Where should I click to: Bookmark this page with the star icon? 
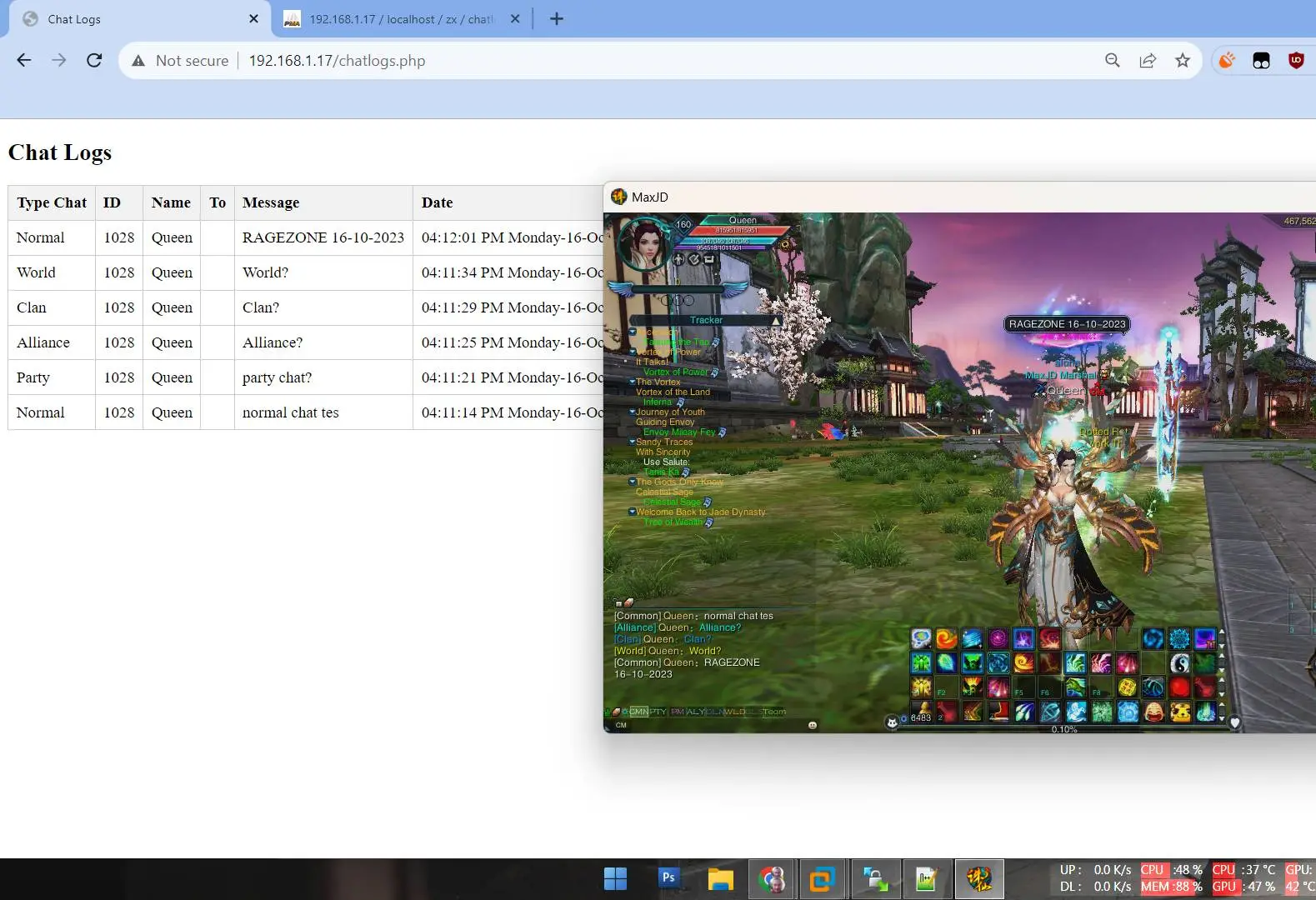point(1183,60)
